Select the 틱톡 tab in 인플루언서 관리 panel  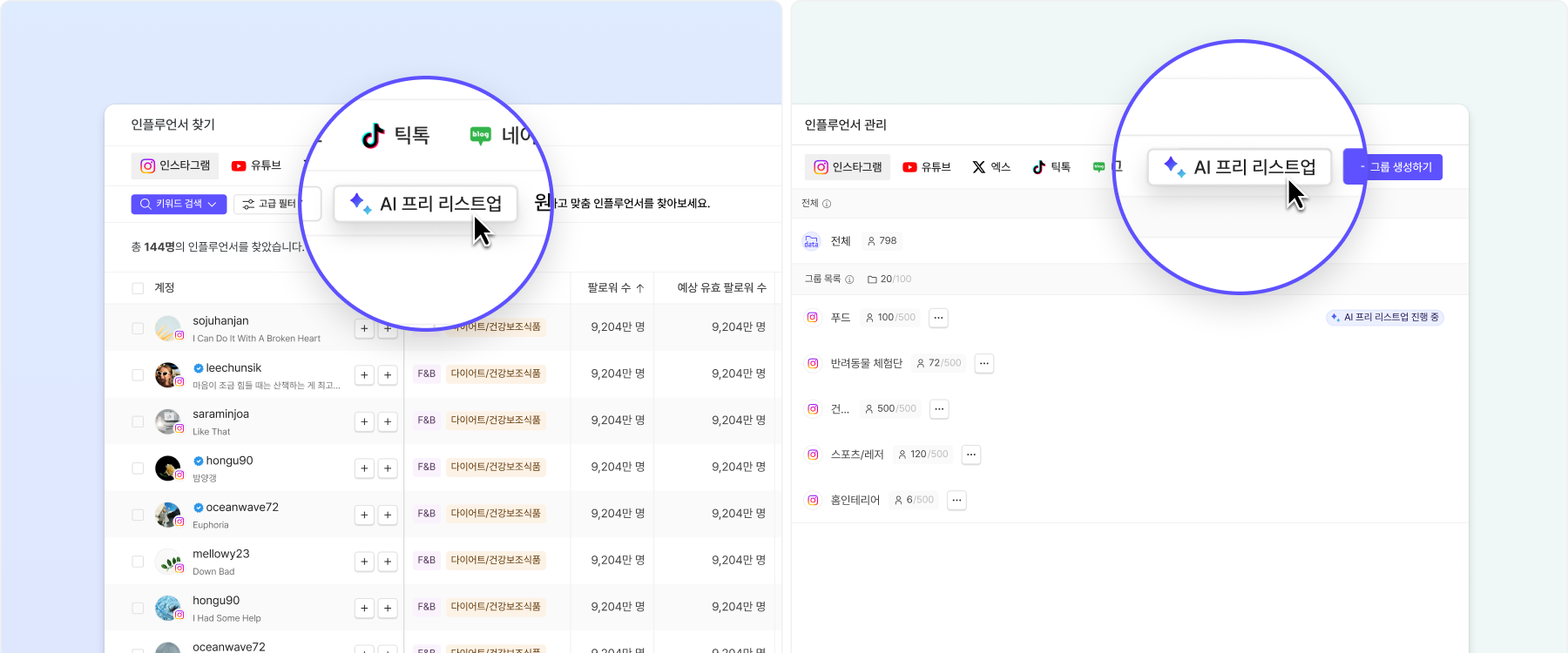point(1051,167)
